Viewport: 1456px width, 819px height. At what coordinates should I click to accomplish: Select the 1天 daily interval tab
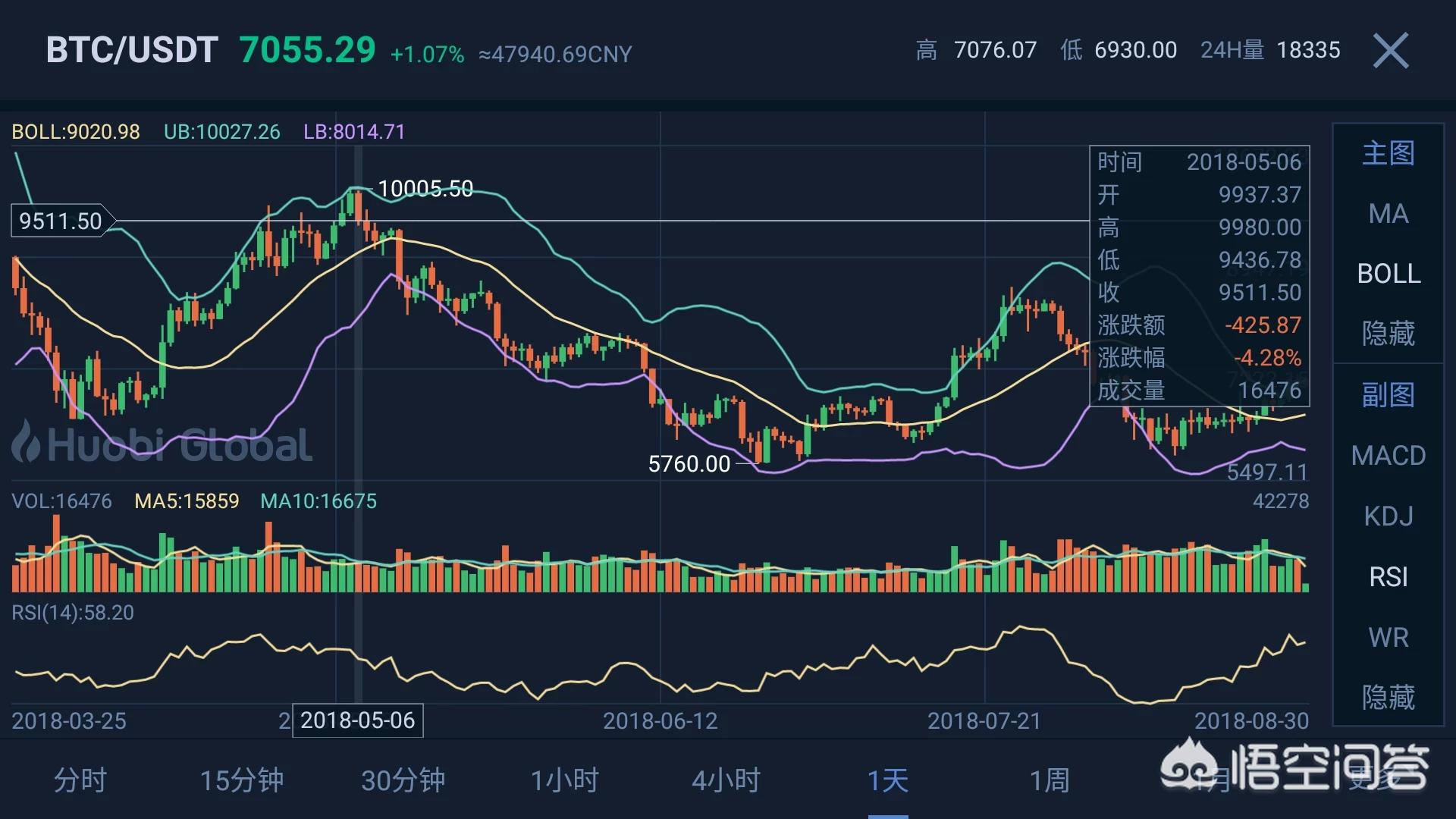[x=888, y=780]
